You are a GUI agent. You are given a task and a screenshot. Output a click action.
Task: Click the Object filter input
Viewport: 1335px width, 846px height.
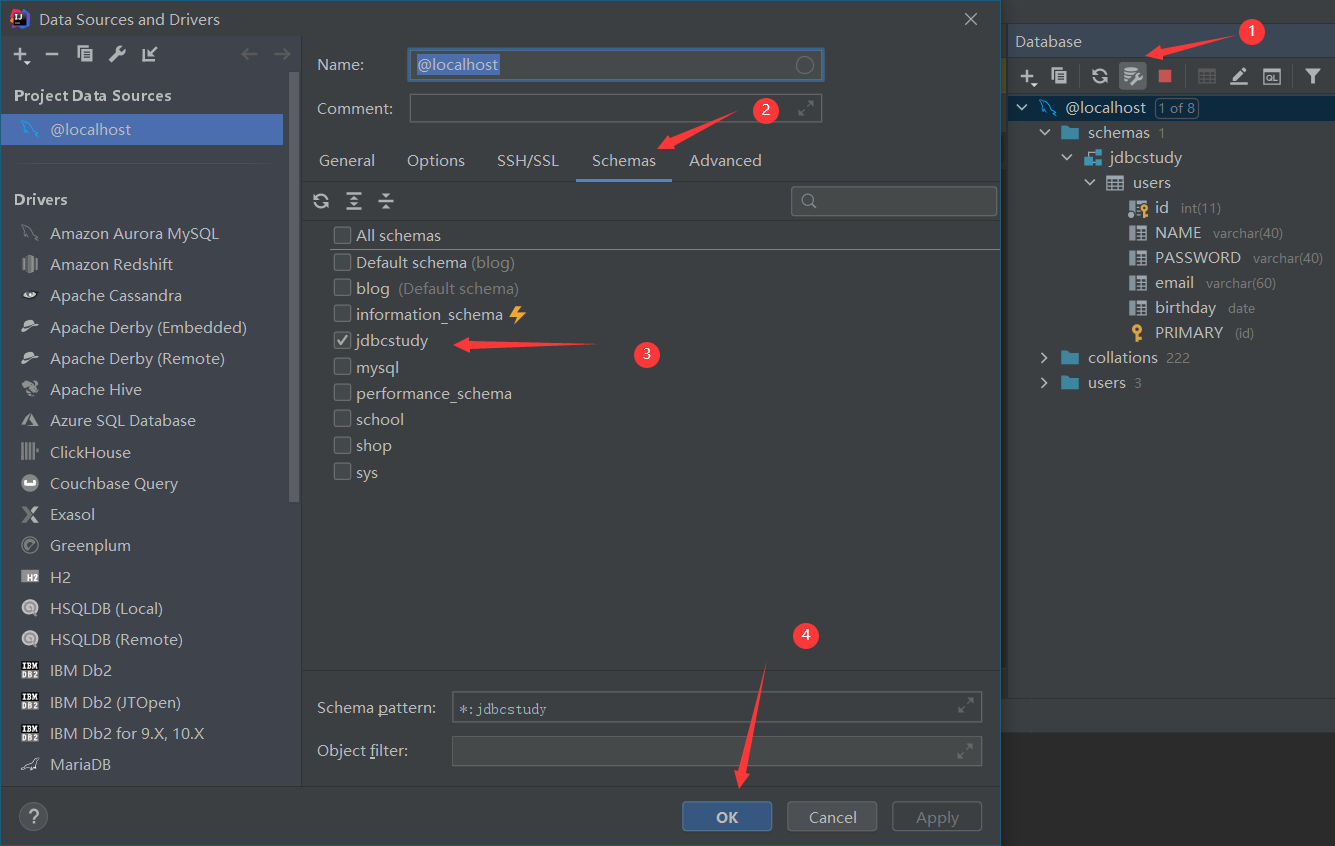717,751
